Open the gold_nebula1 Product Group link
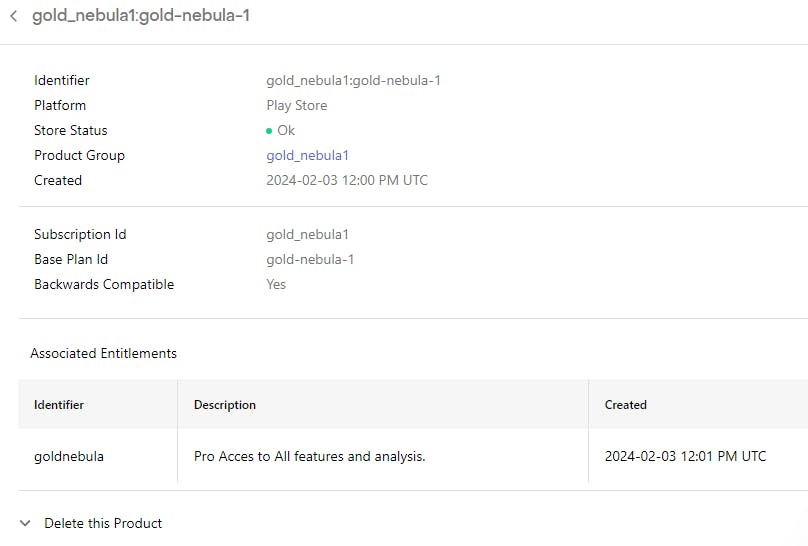808x546 pixels. (x=307, y=155)
